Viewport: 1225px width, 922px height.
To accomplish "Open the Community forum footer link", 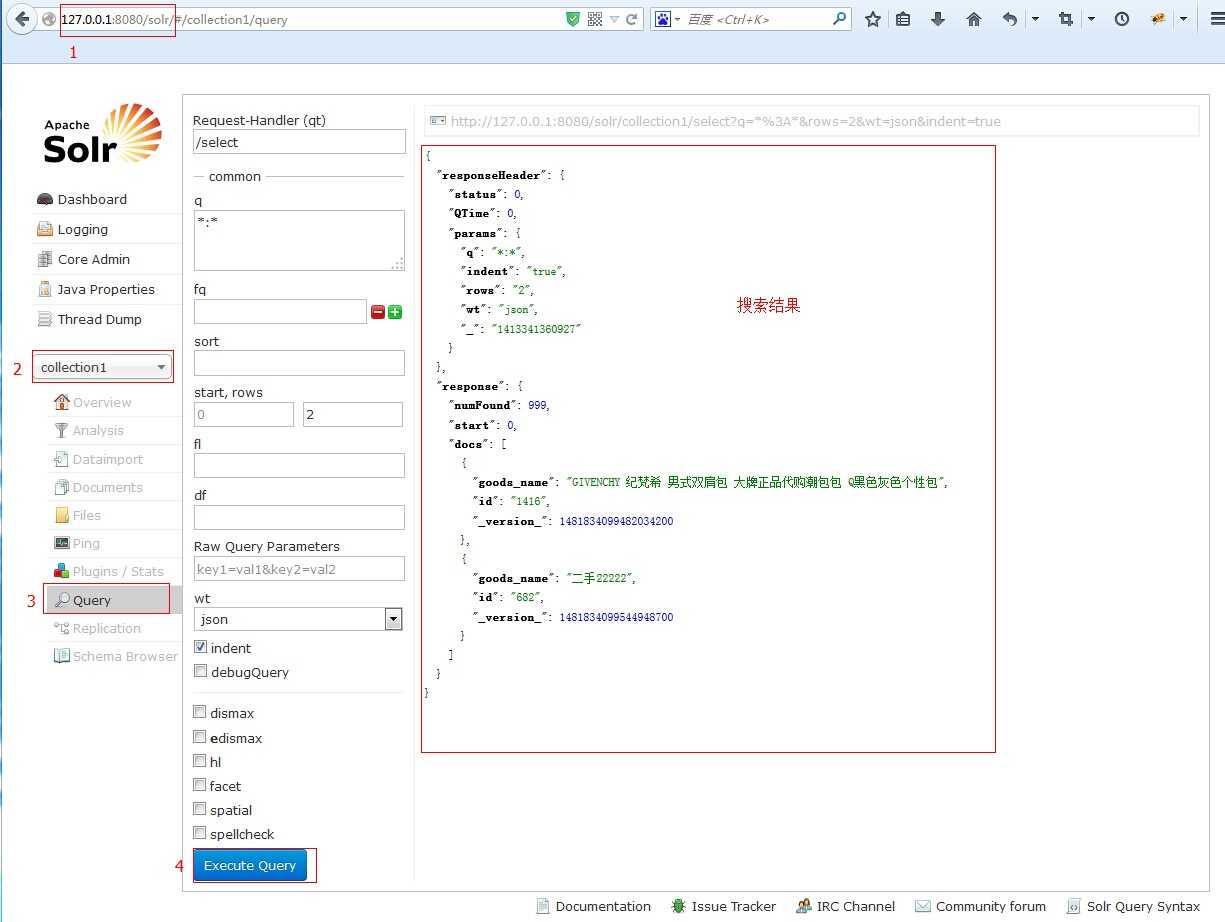I will (x=981, y=906).
